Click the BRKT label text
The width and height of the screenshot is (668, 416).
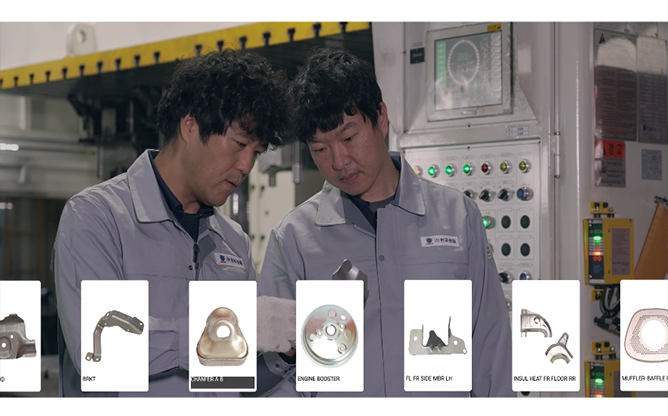point(89,378)
